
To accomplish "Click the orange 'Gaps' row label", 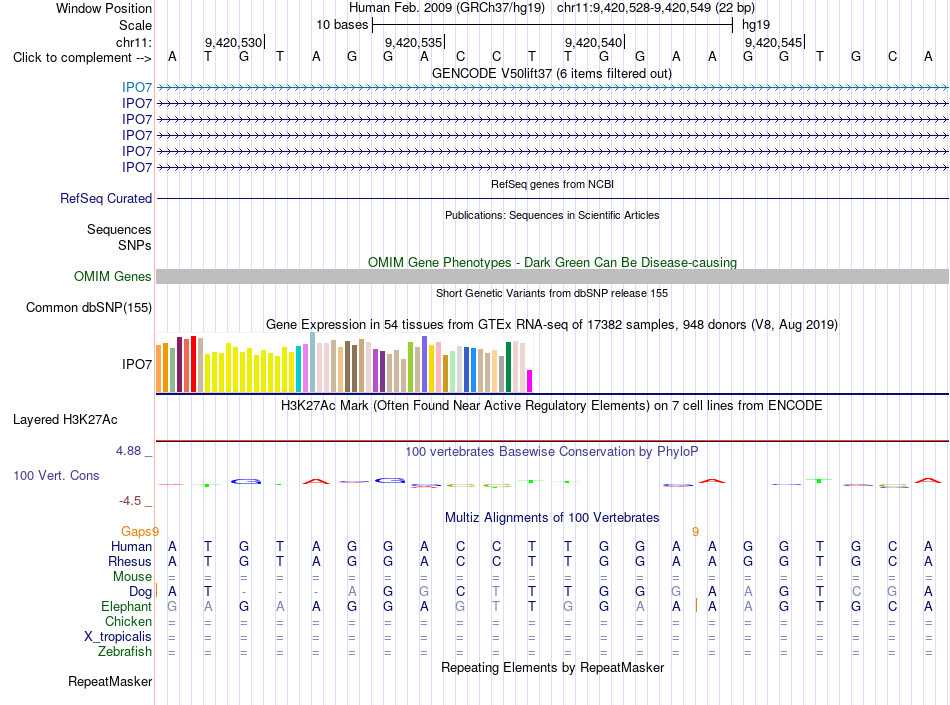I will pos(136,531).
